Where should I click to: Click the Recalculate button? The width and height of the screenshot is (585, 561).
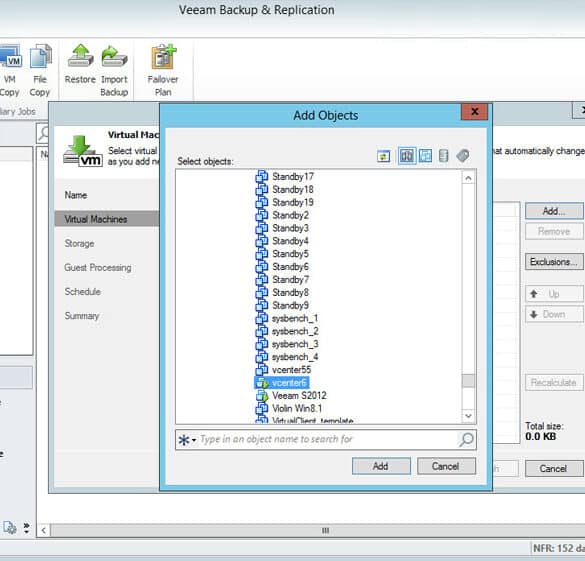[x=554, y=382]
